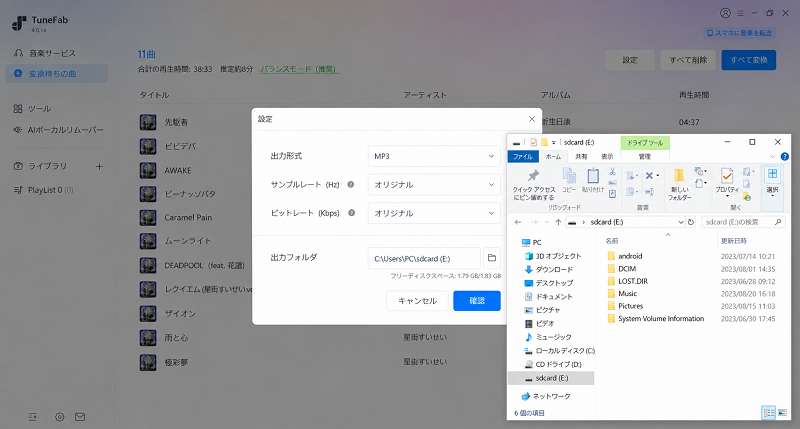800x429 pixels.
Task: Click the 確認 button in settings dialog
Action: click(477, 301)
